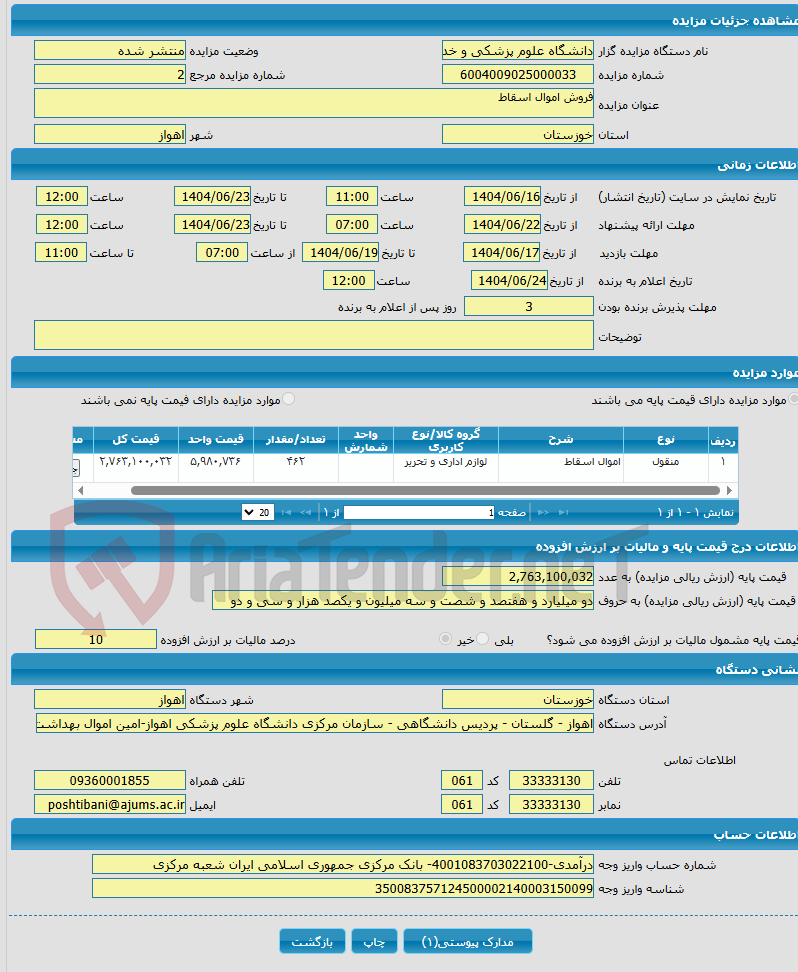798x972 pixels.
Task: Click the 'چاپ' print button
Action: tap(375, 942)
